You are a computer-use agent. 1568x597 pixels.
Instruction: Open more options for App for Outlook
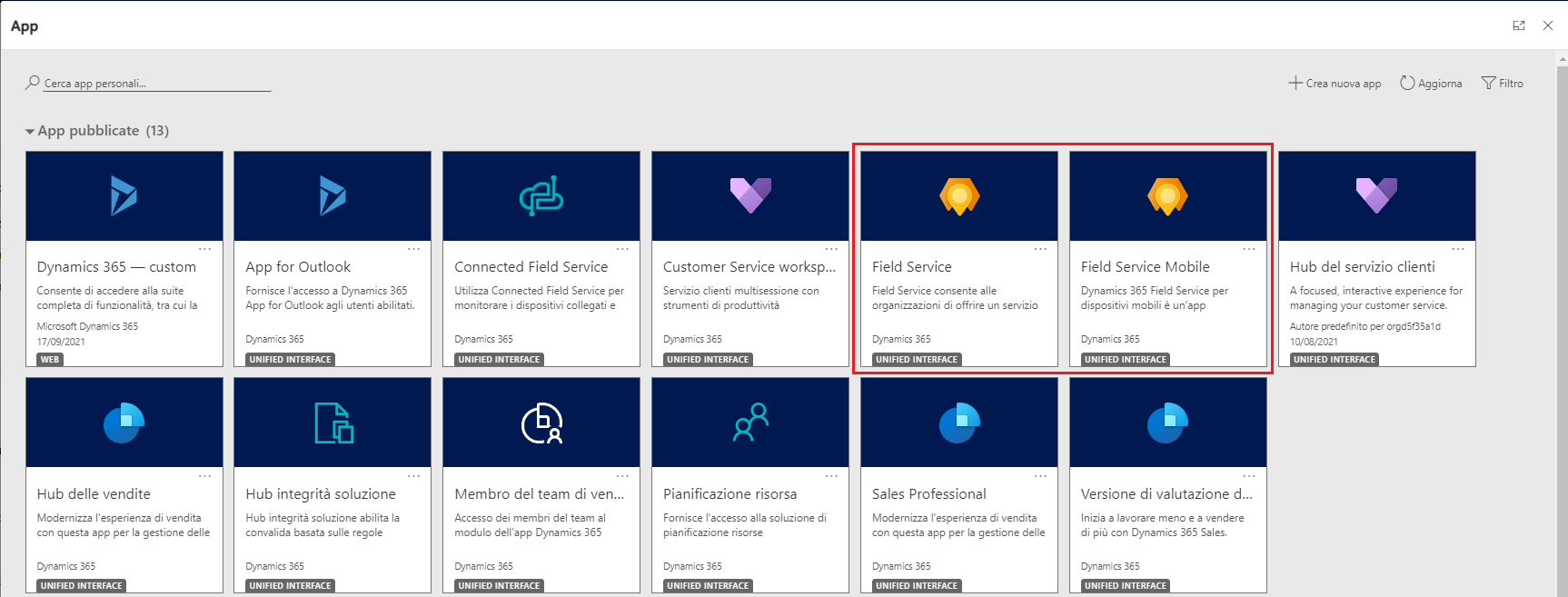(x=414, y=249)
